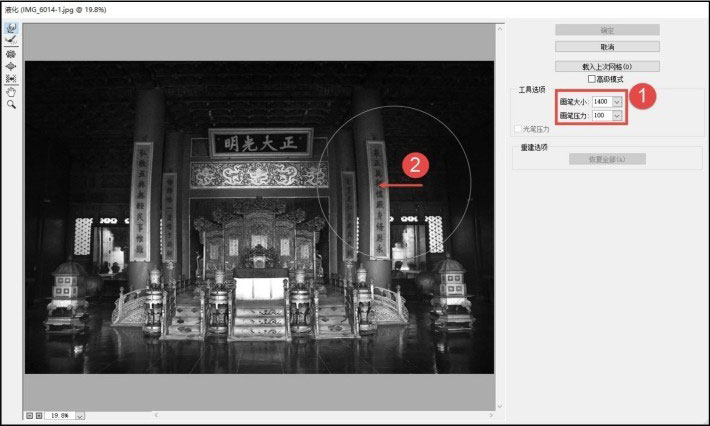This screenshot has width=710, height=426.
Task: Select the Zoom magnifier tool
Action: (11, 105)
